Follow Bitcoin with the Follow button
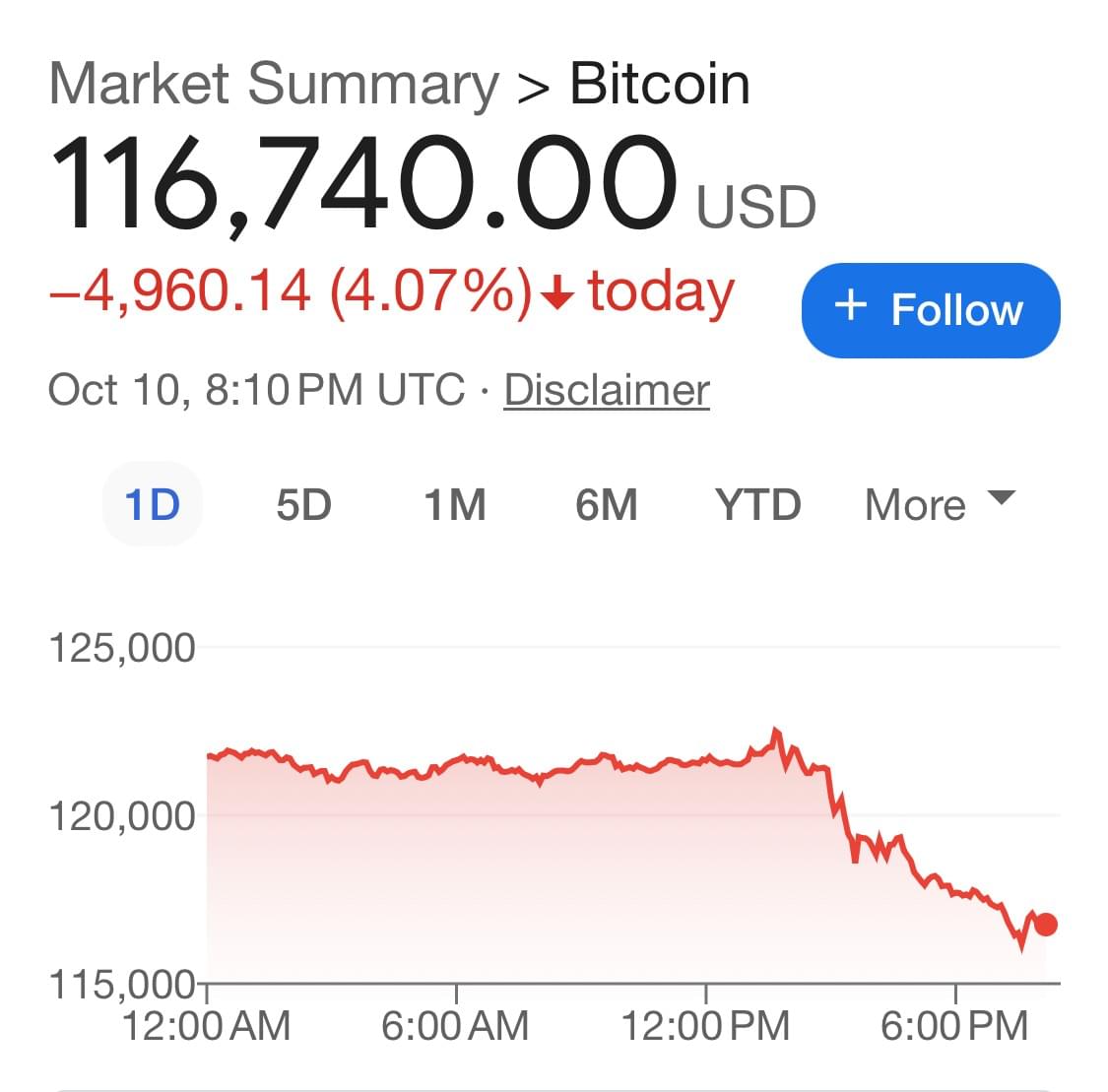Viewport: 1108px width, 1092px height. coord(931,310)
